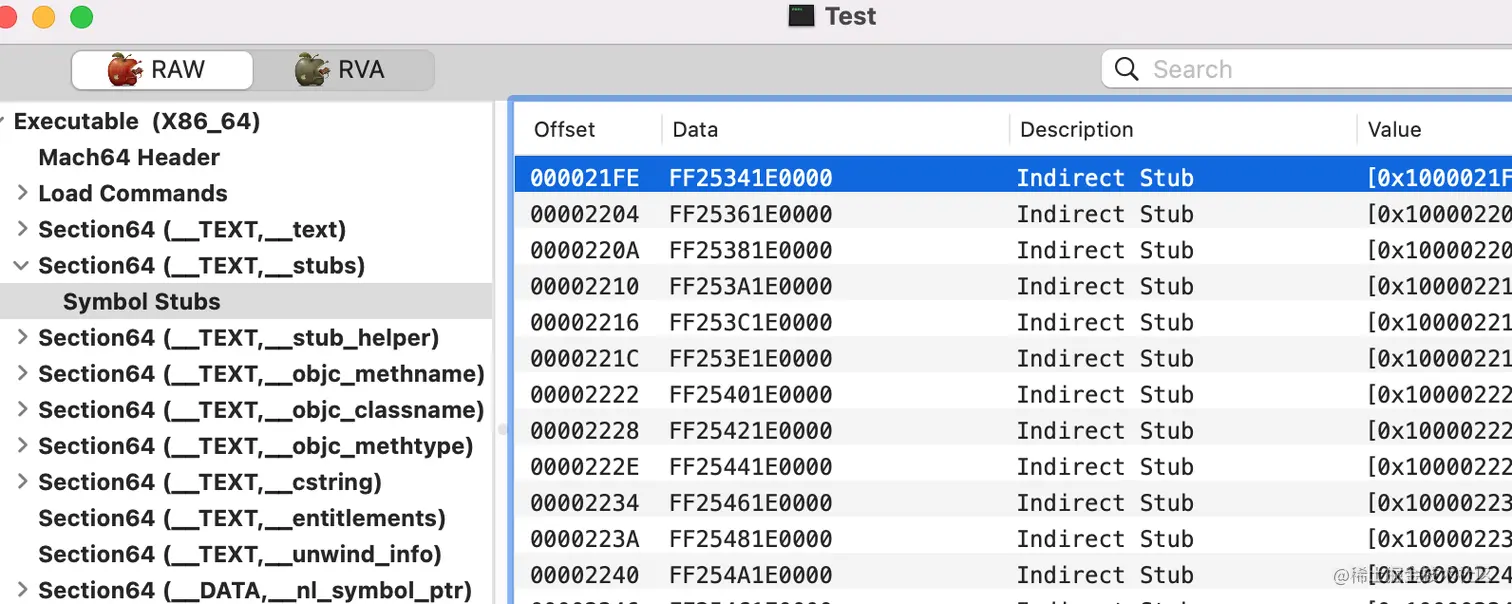The height and width of the screenshot is (604, 1512).
Task: Expand Section64 (__TEXT,__text) disclosure arrow
Action: coord(22,229)
